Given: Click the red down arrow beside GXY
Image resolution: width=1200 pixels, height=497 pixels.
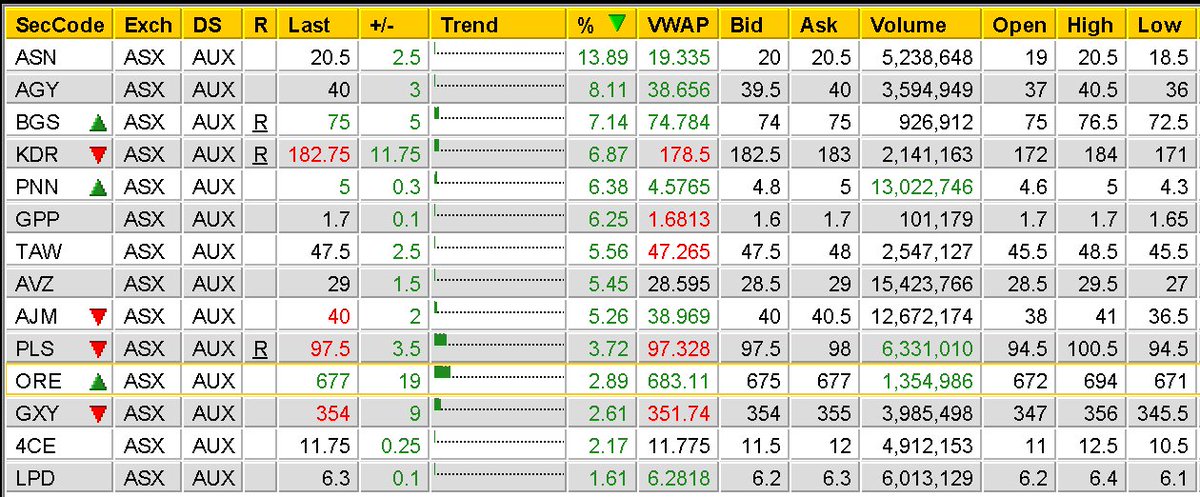Looking at the screenshot, I should click(97, 413).
